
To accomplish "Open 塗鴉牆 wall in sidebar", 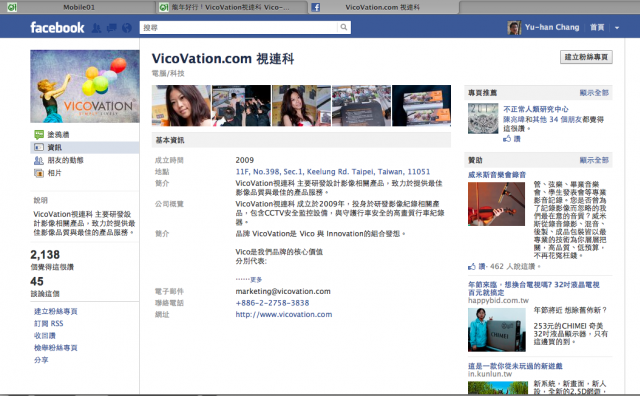I will pyautogui.click(x=58, y=134).
